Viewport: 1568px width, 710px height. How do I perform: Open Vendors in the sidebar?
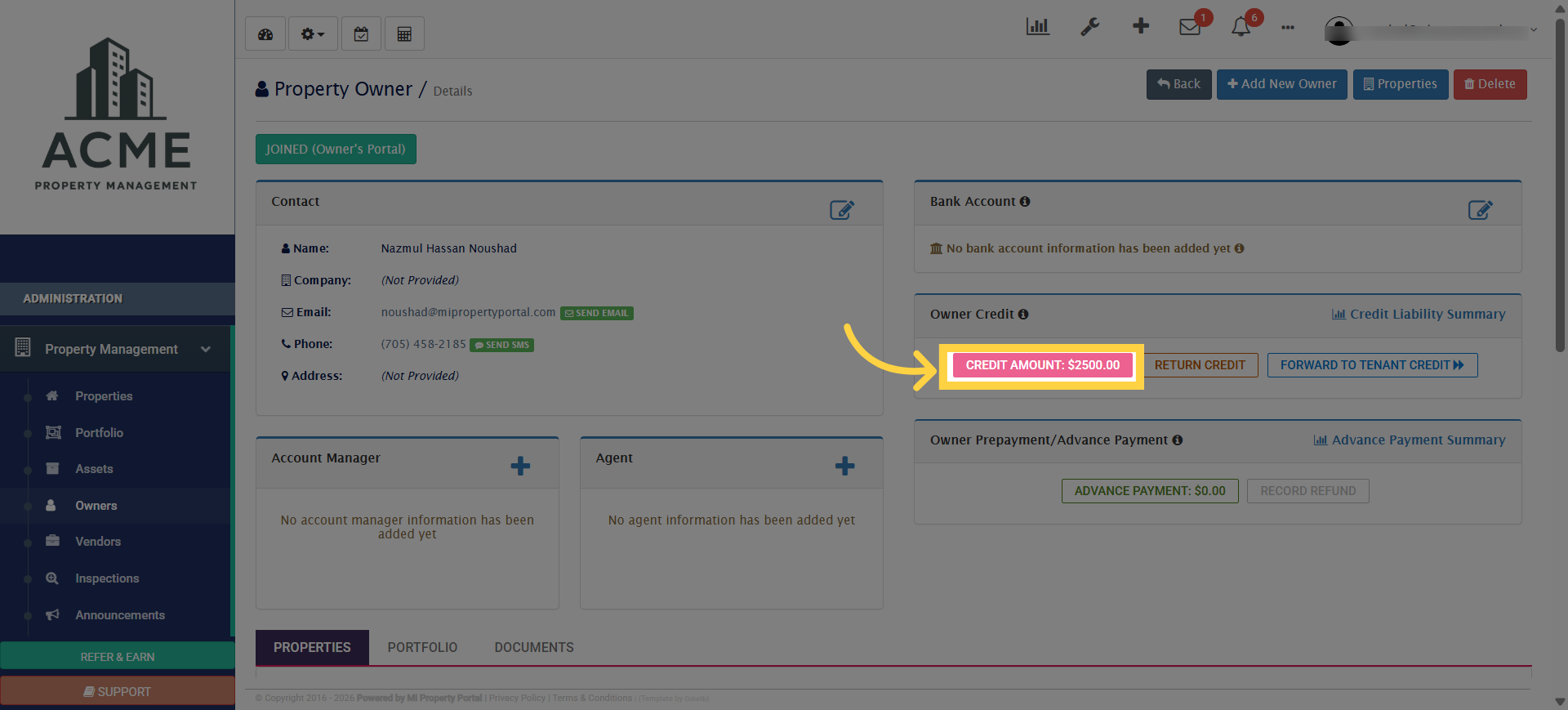tap(98, 542)
